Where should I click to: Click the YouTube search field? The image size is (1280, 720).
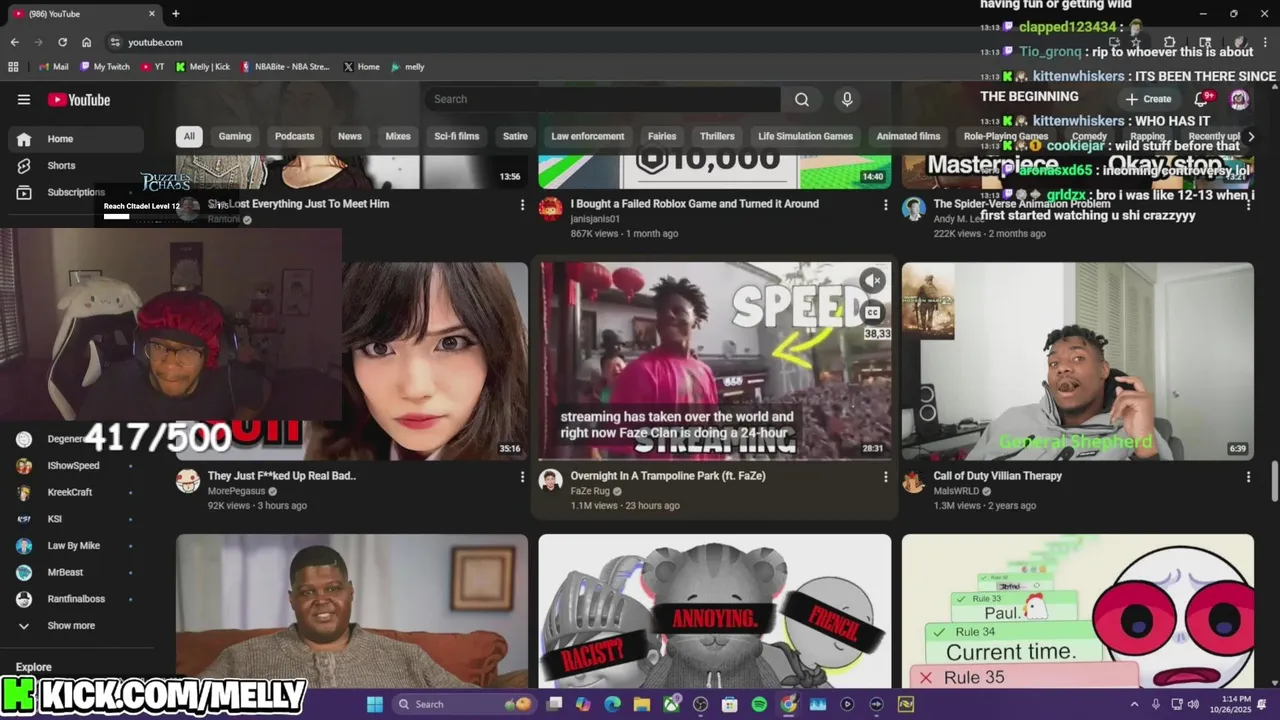click(x=603, y=99)
